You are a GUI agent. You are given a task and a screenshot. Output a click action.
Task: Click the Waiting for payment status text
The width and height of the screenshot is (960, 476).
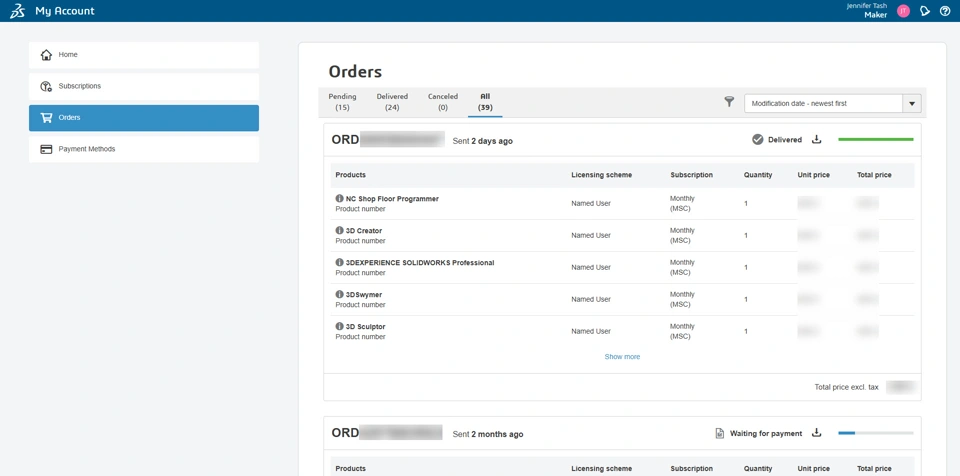pos(766,433)
